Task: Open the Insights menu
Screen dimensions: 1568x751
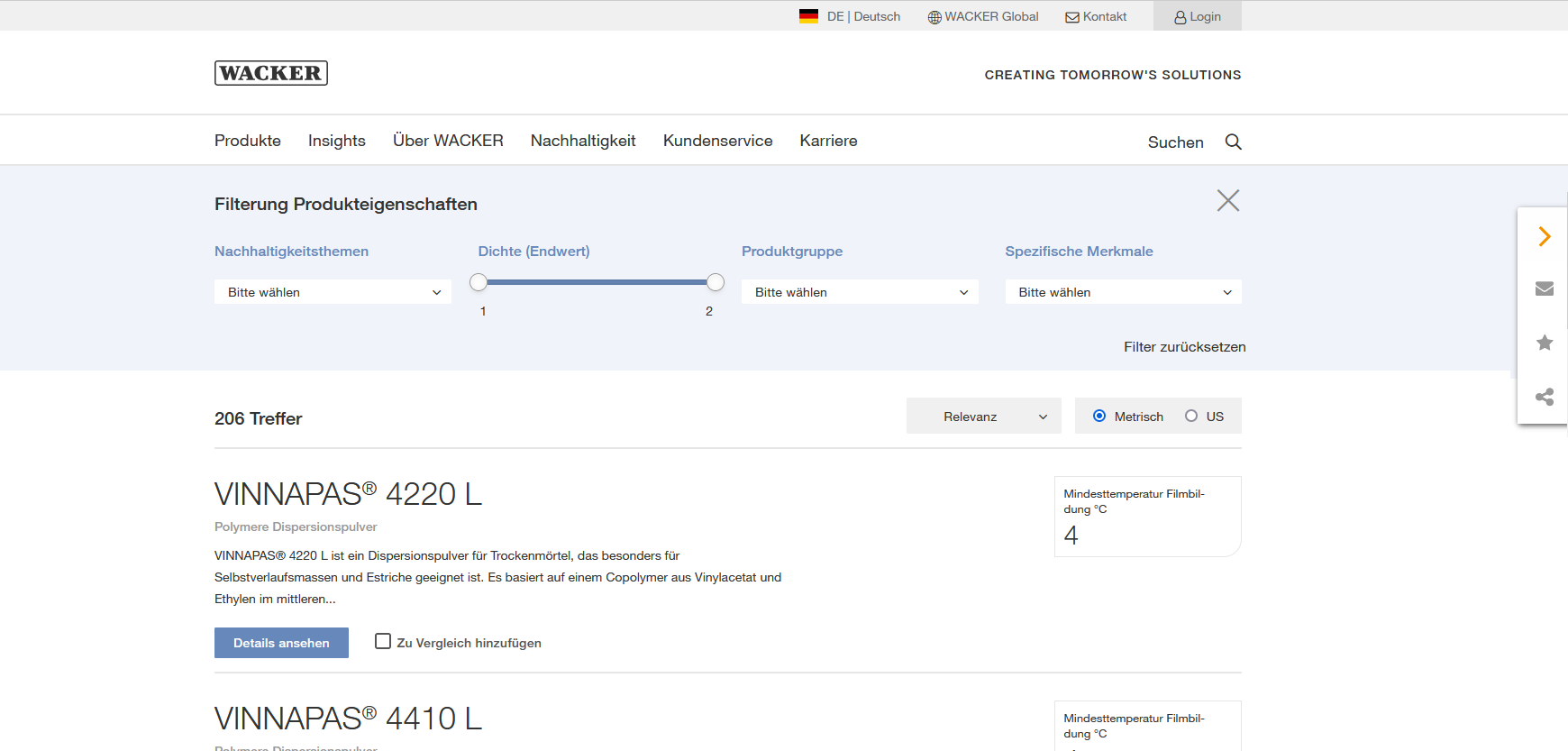Action: pyautogui.click(x=337, y=141)
